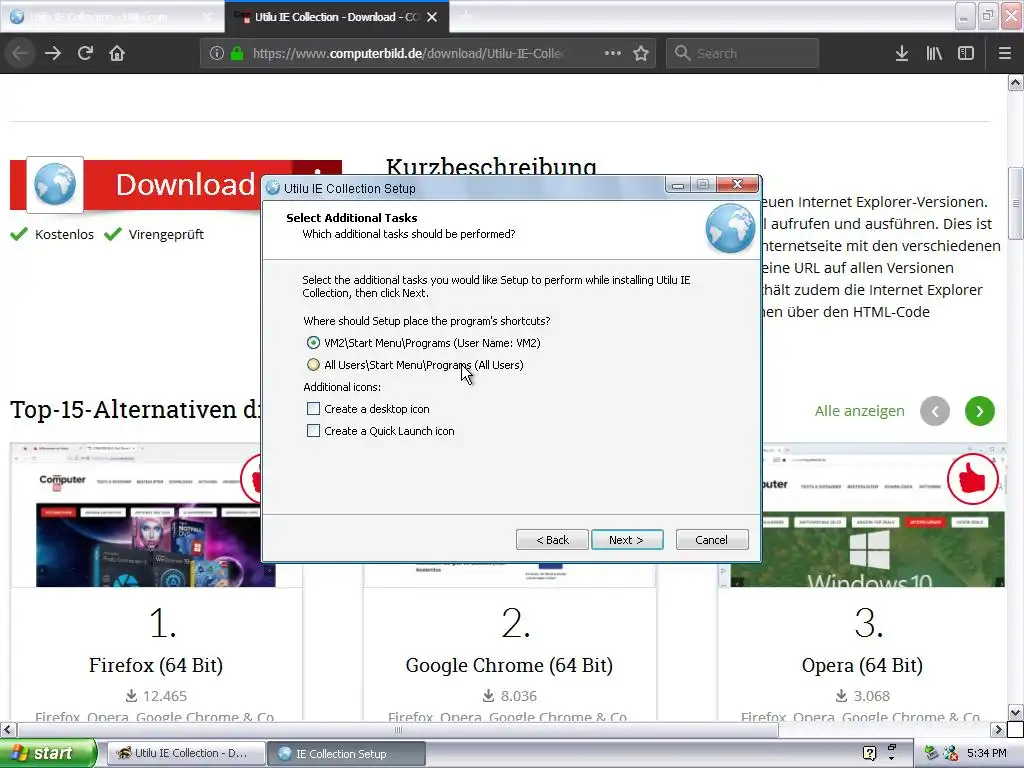
Task: Click red thumbs-up icon on Opera card
Action: point(972,479)
